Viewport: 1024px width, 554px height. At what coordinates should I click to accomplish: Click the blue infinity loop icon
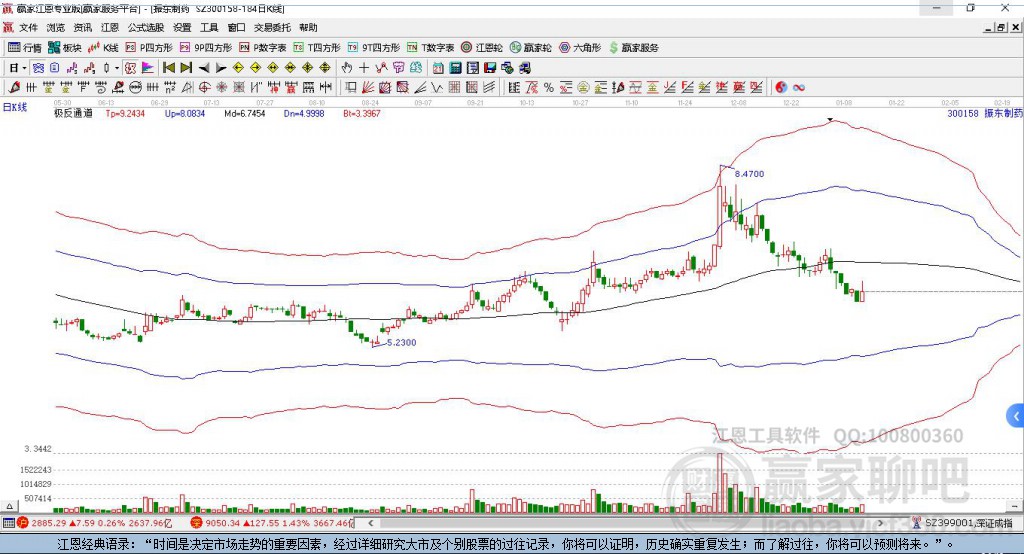(799, 88)
